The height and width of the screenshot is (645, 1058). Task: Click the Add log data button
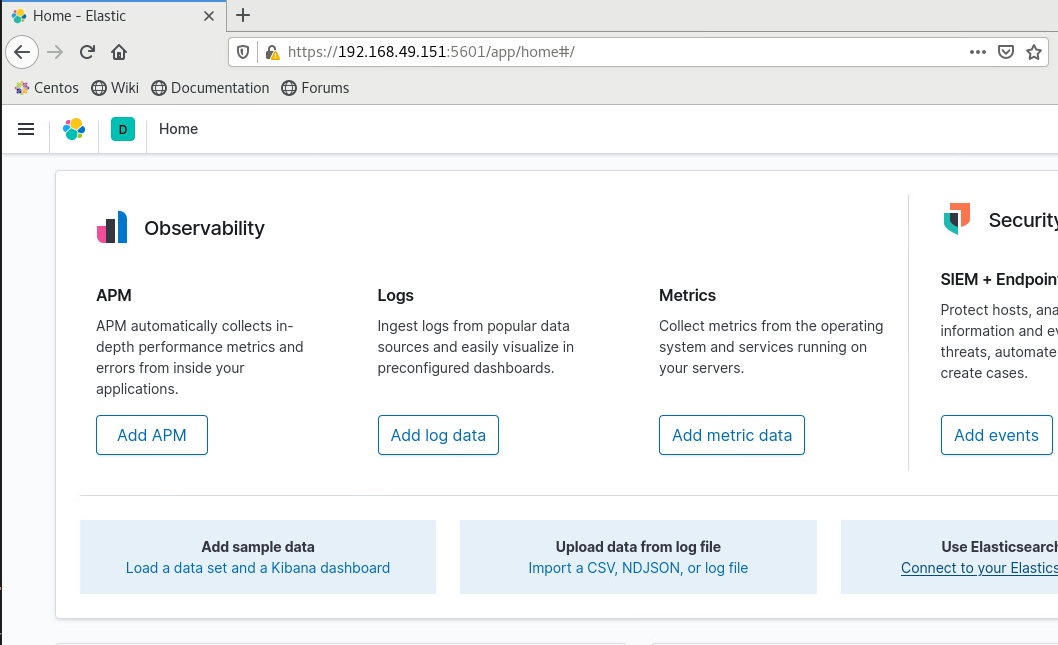point(438,435)
